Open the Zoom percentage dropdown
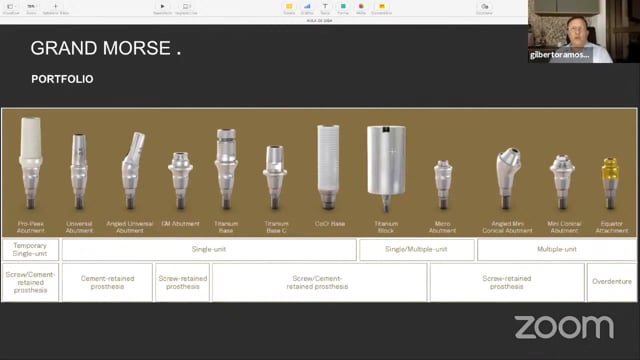The height and width of the screenshot is (360, 640). 31,7
